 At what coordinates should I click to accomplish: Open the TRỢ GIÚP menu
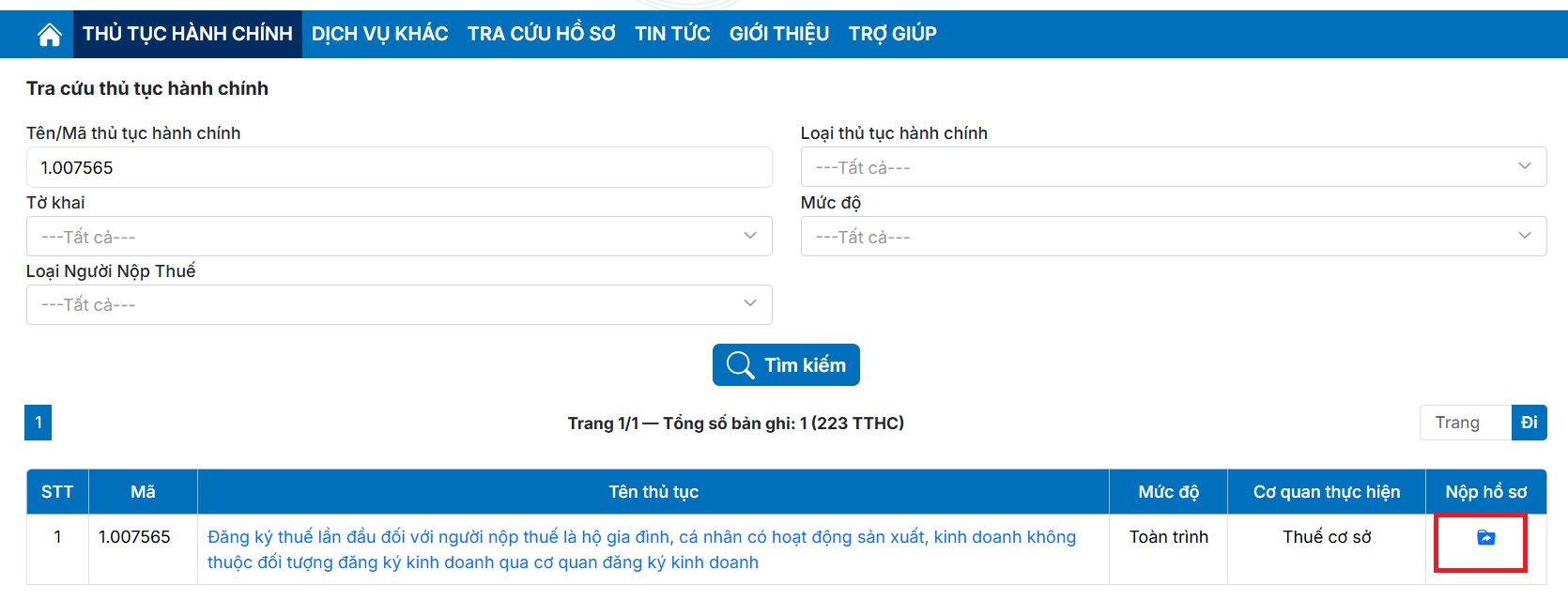(892, 35)
